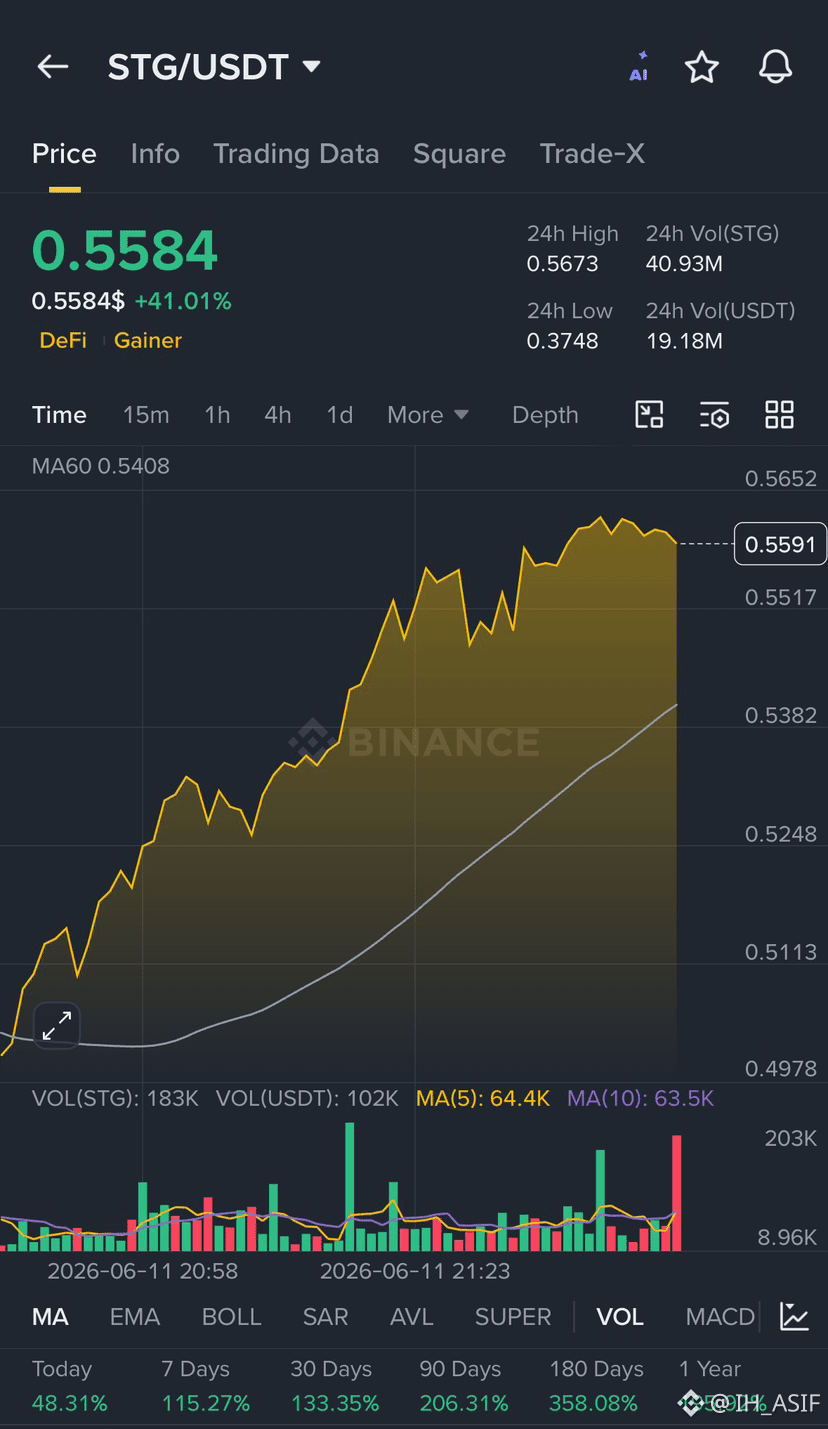Tap the 24h Vol(USDT) 19.18M value
The width and height of the screenshot is (828, 1429).
pyautogui.click(x=684, y=341)
